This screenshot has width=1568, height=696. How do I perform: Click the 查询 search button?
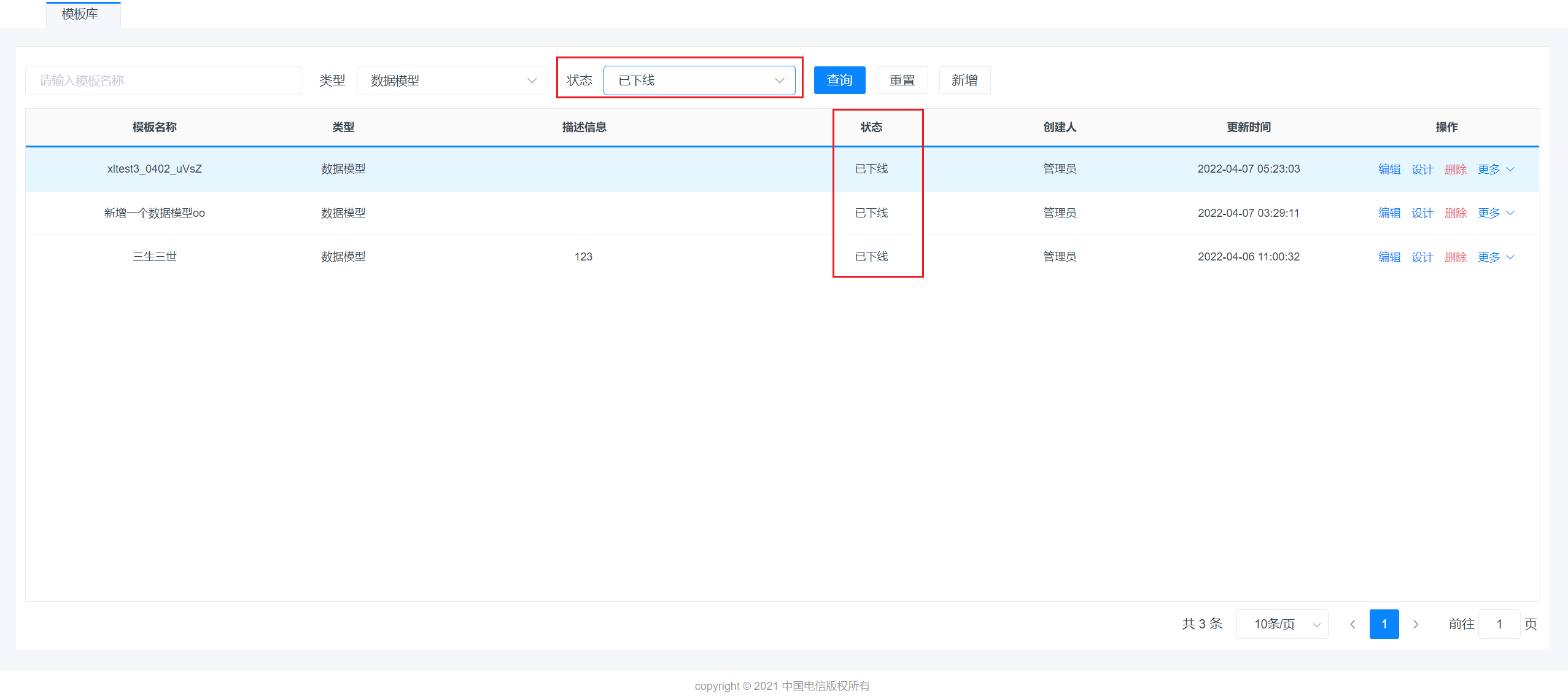tap(839, 80)
